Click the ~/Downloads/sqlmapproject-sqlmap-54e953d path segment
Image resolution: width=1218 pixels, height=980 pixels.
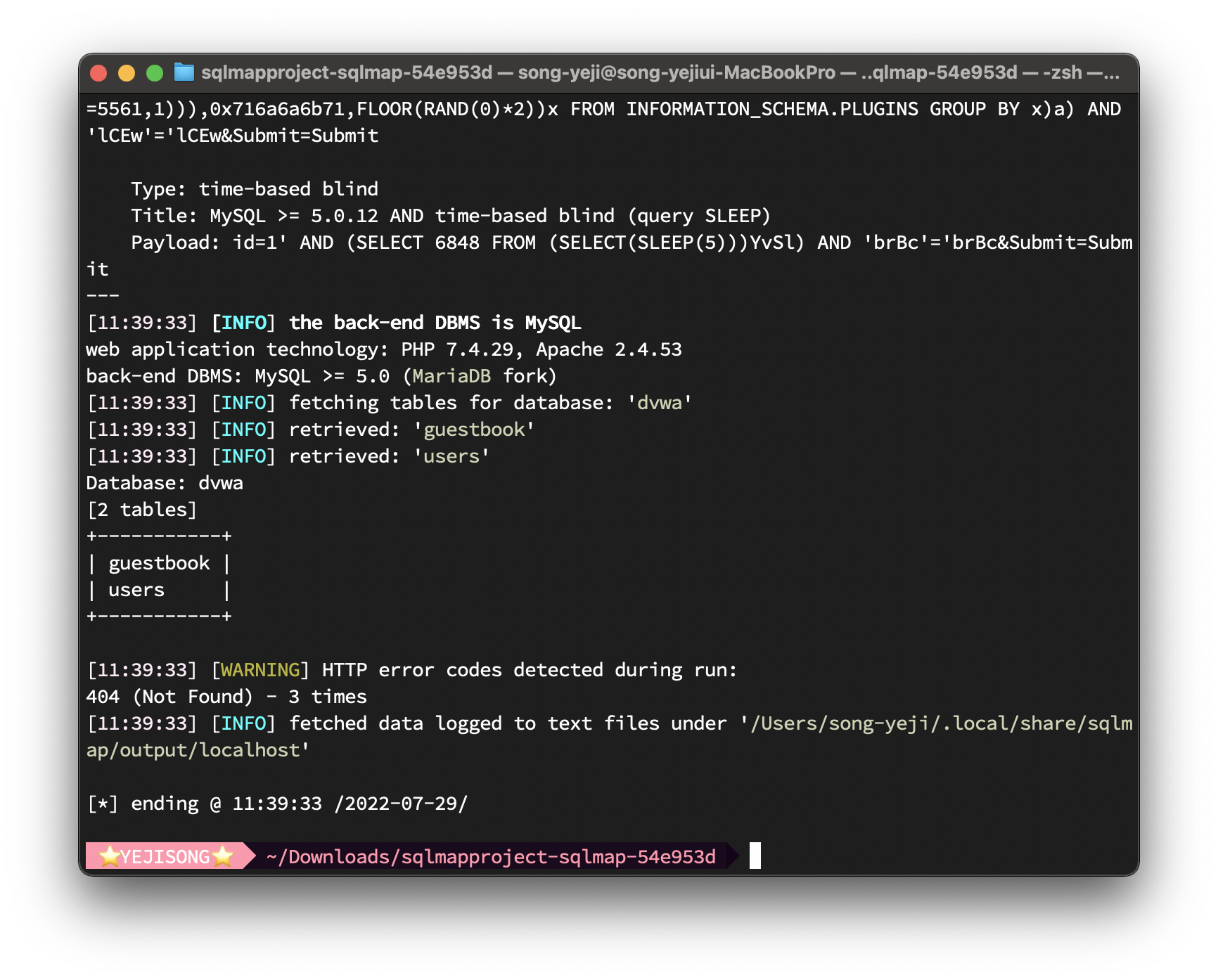(491, 856)
